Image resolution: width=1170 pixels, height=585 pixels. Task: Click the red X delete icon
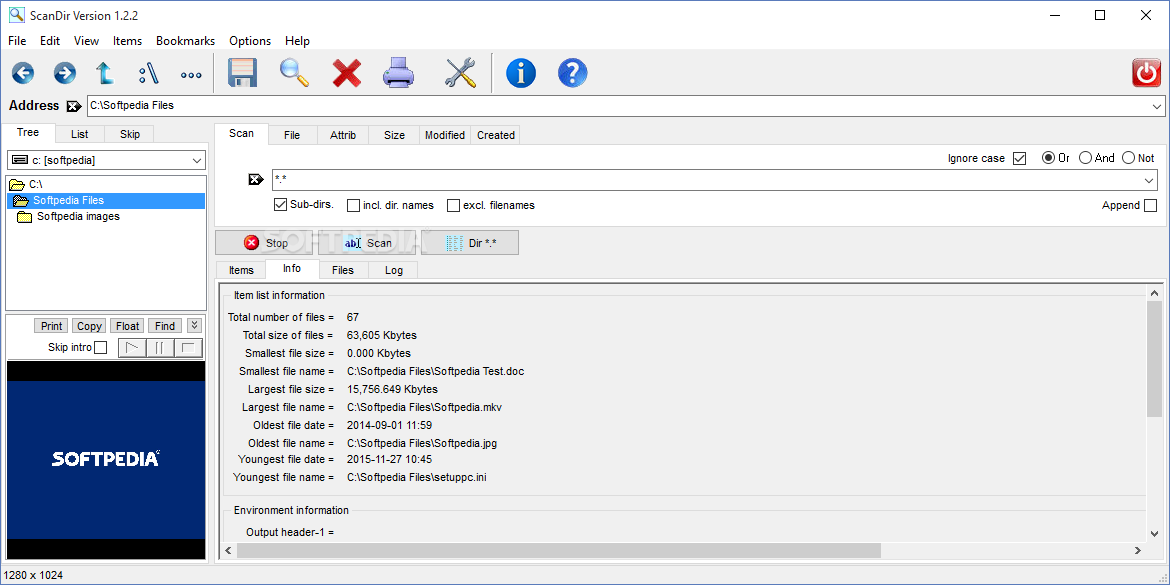347,73
